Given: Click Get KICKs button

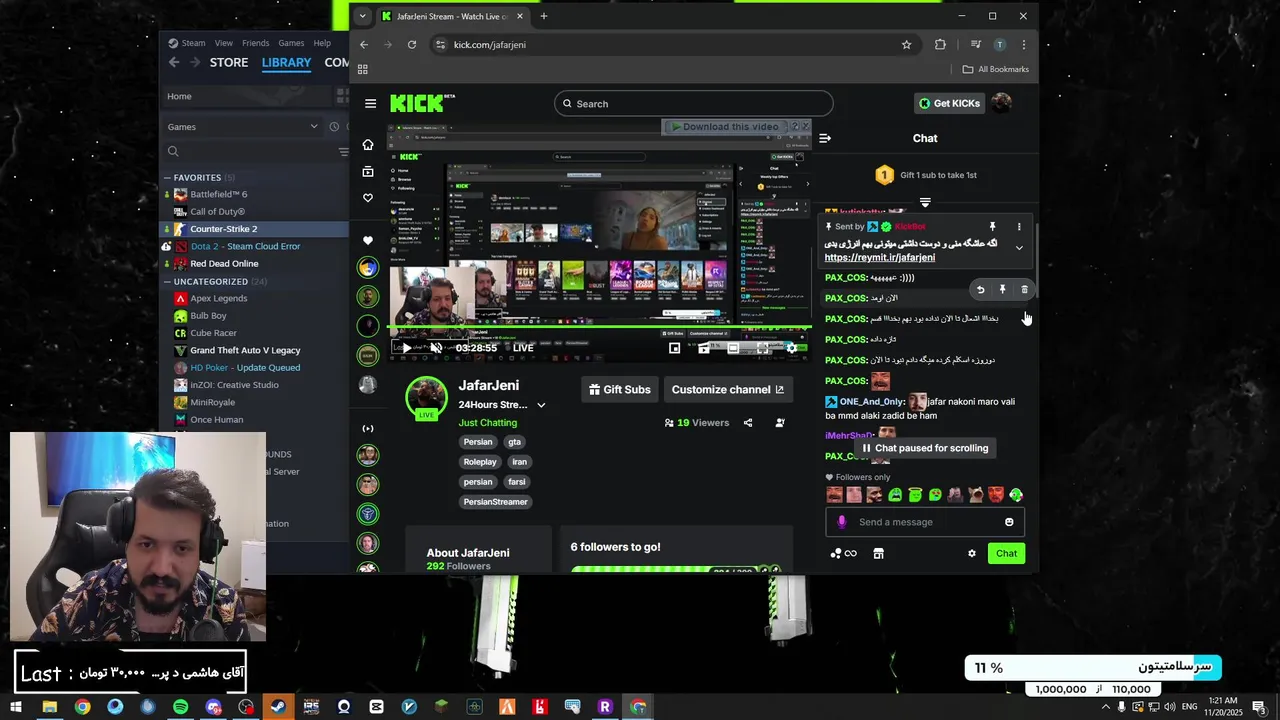Looking at the screenshot, I should [x=949, y=103].
